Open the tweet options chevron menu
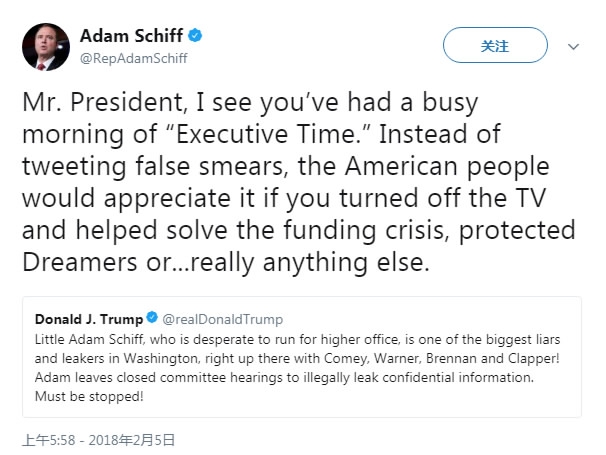 [x=574, y=46]
